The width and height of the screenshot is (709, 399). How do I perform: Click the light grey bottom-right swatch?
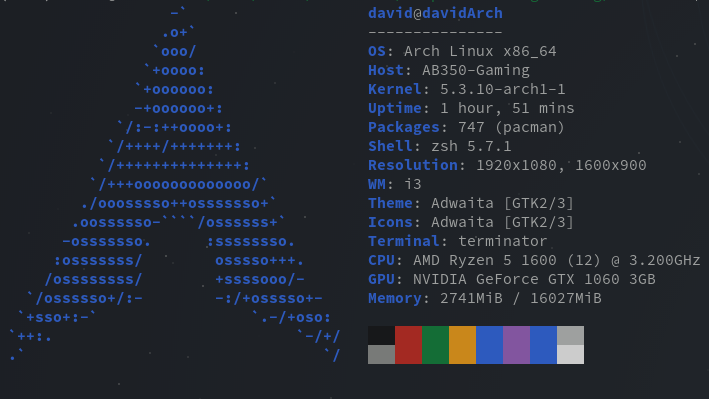pos(570,355)
